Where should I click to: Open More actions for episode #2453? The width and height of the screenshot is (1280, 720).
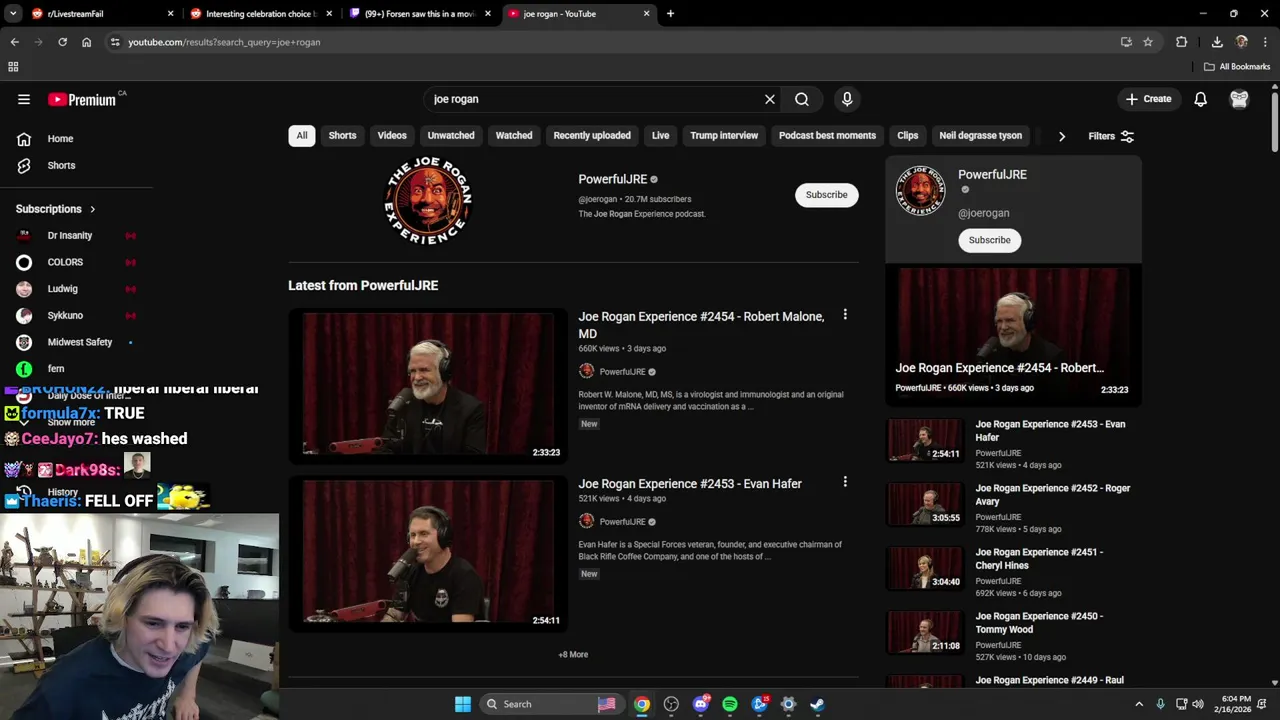pos(845,482)
